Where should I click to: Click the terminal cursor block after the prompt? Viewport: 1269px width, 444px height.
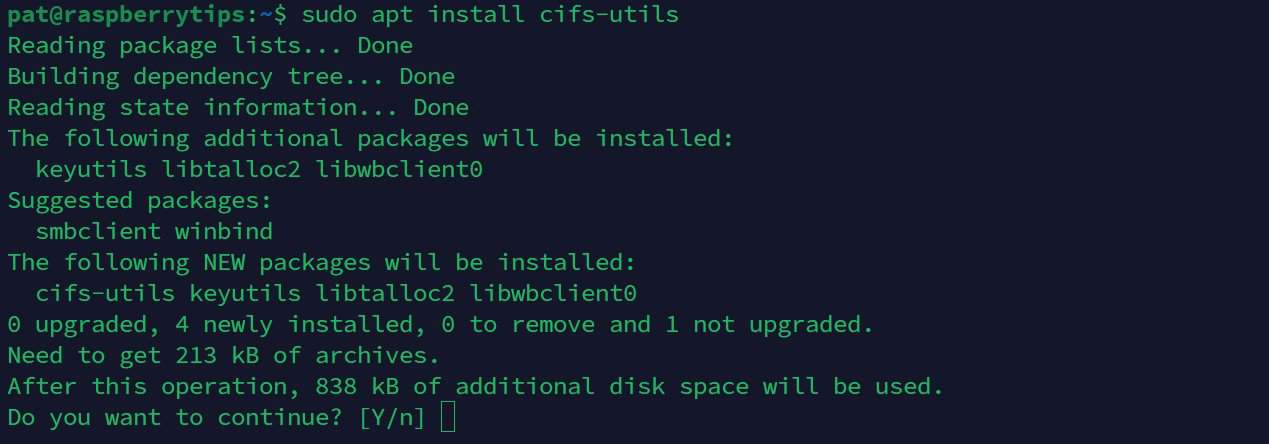(x=447, y=417)
